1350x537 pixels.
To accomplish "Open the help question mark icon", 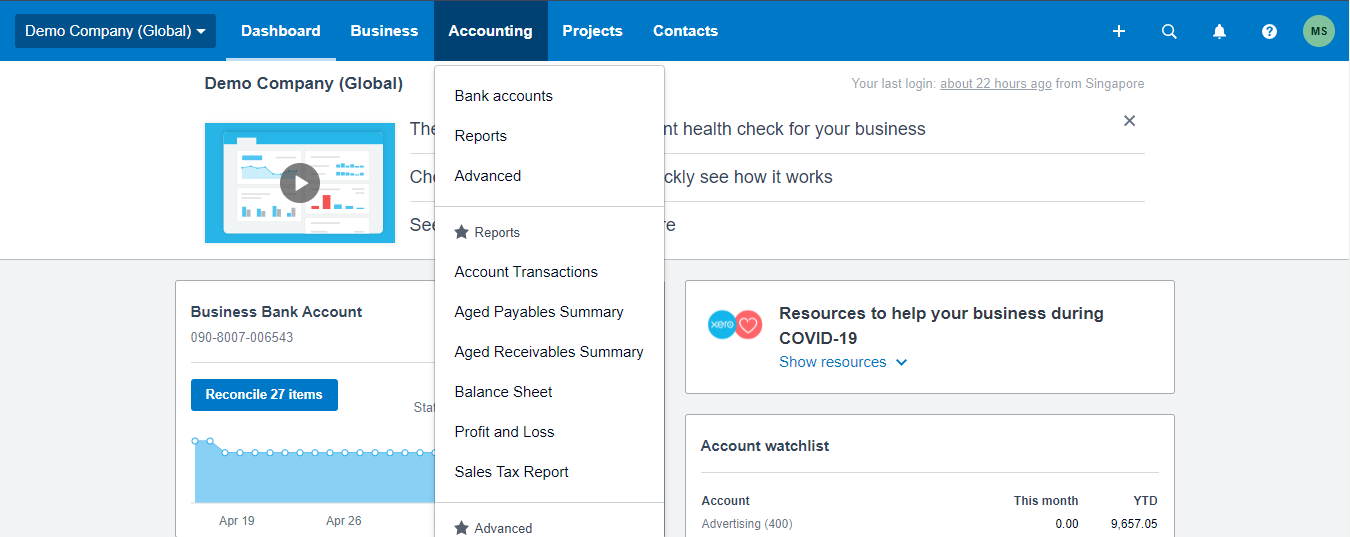I will click(1269, 31).
